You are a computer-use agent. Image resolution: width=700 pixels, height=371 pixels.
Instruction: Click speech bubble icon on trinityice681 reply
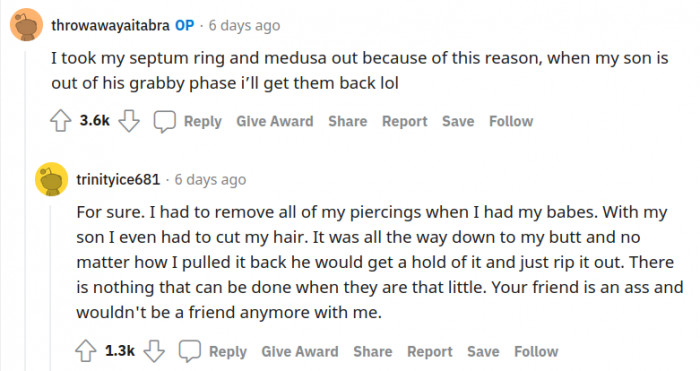[190, 351]
